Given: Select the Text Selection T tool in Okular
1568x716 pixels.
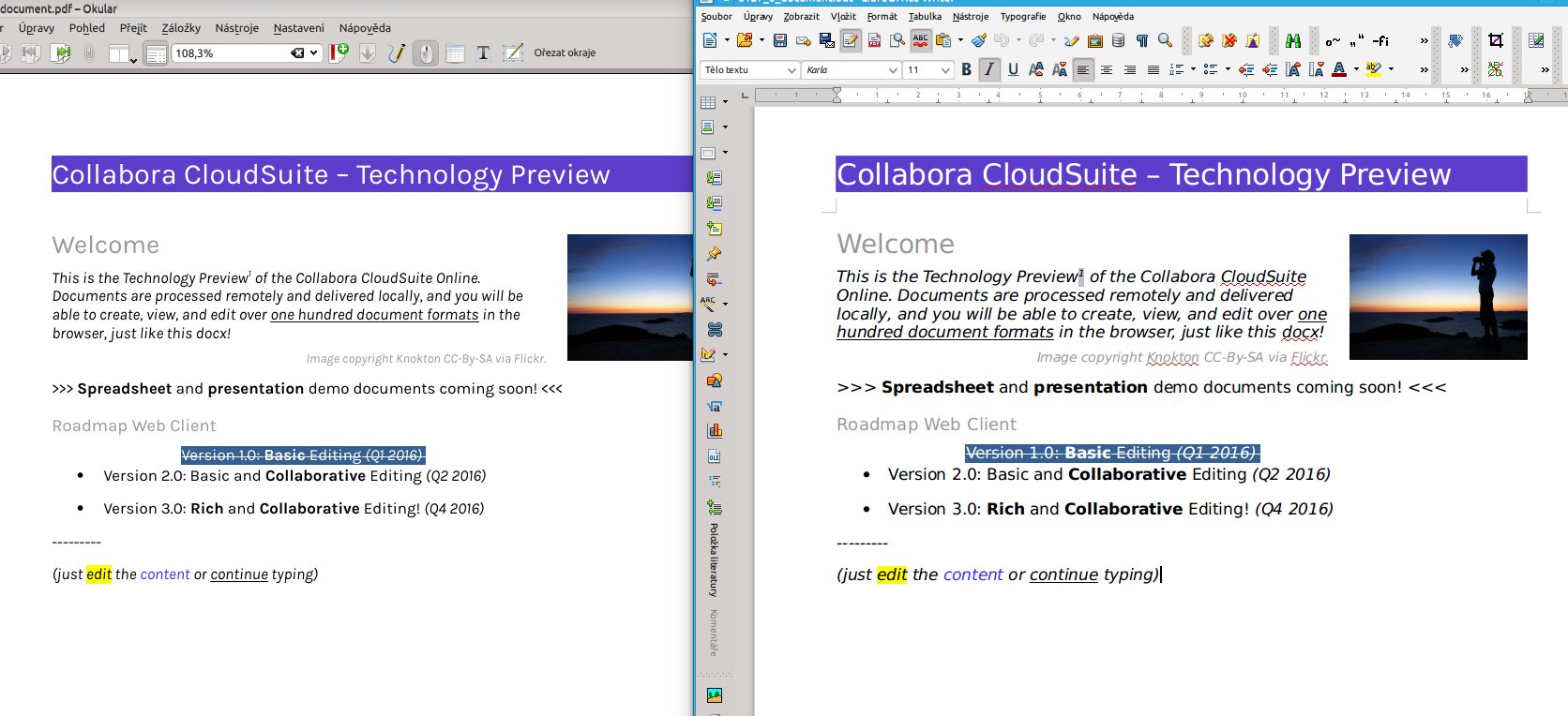Looking at the screenshot, I should [x=483, y=53].
